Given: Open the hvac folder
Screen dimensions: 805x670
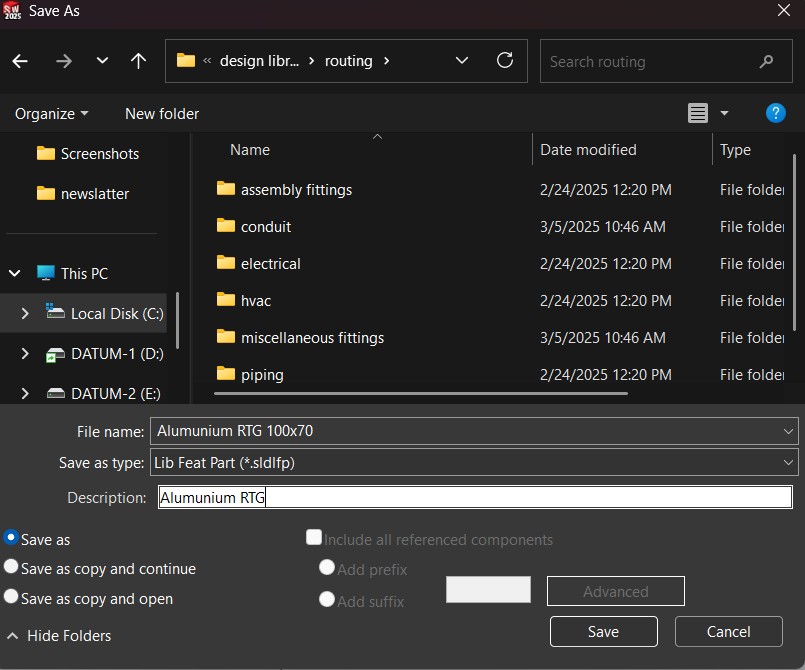Looking at the screenshot, I should click(256, 300).
